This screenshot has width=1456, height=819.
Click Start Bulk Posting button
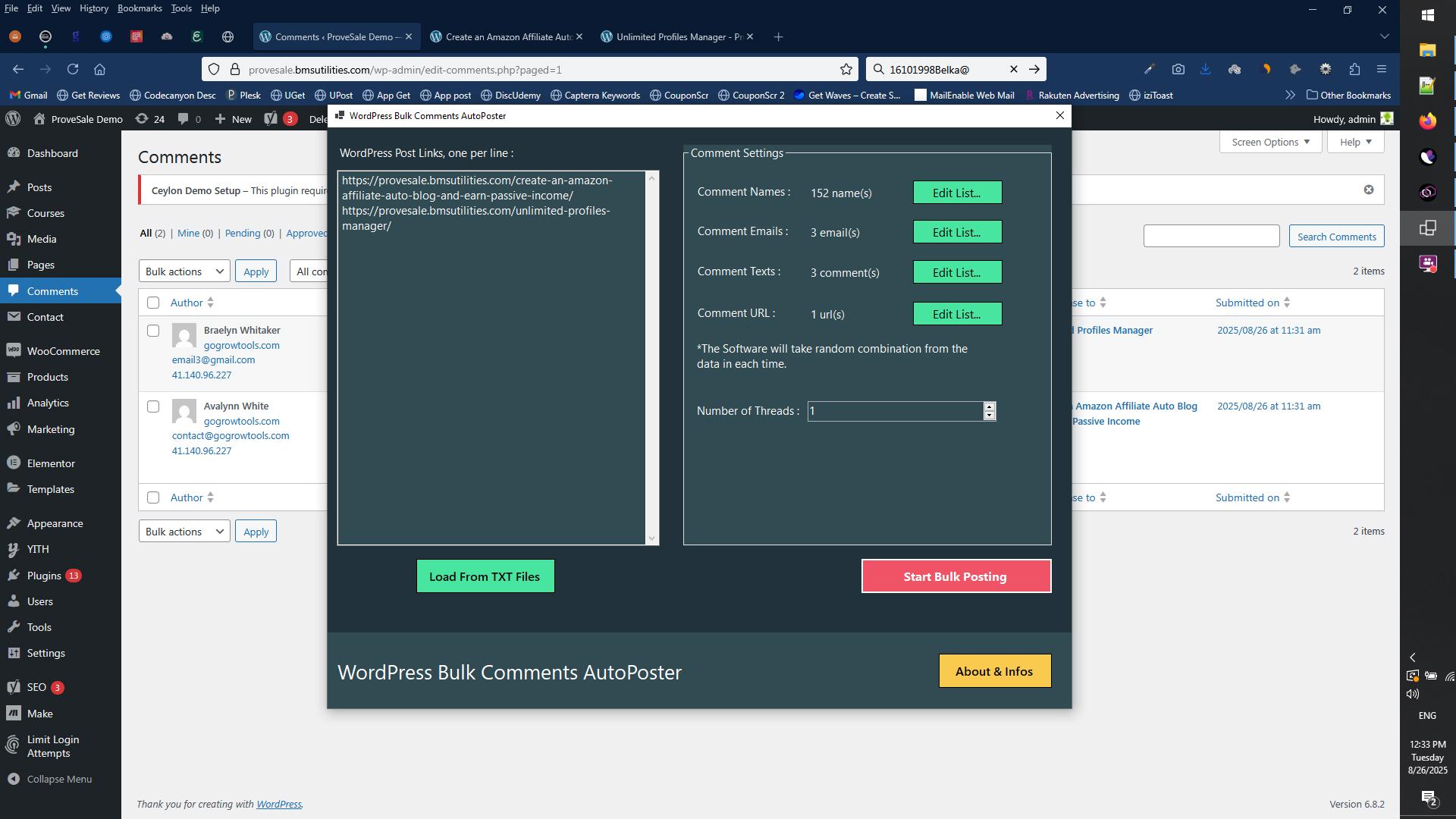tap(955, 576)
